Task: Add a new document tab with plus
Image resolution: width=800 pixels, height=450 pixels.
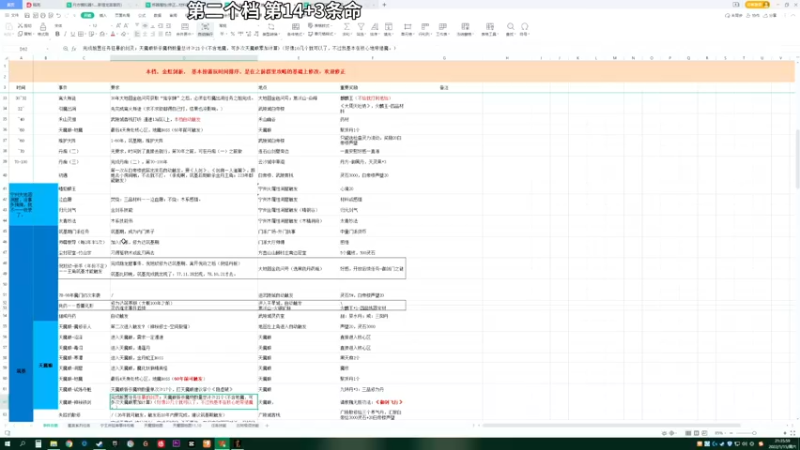Action: [x=384, y=5]
